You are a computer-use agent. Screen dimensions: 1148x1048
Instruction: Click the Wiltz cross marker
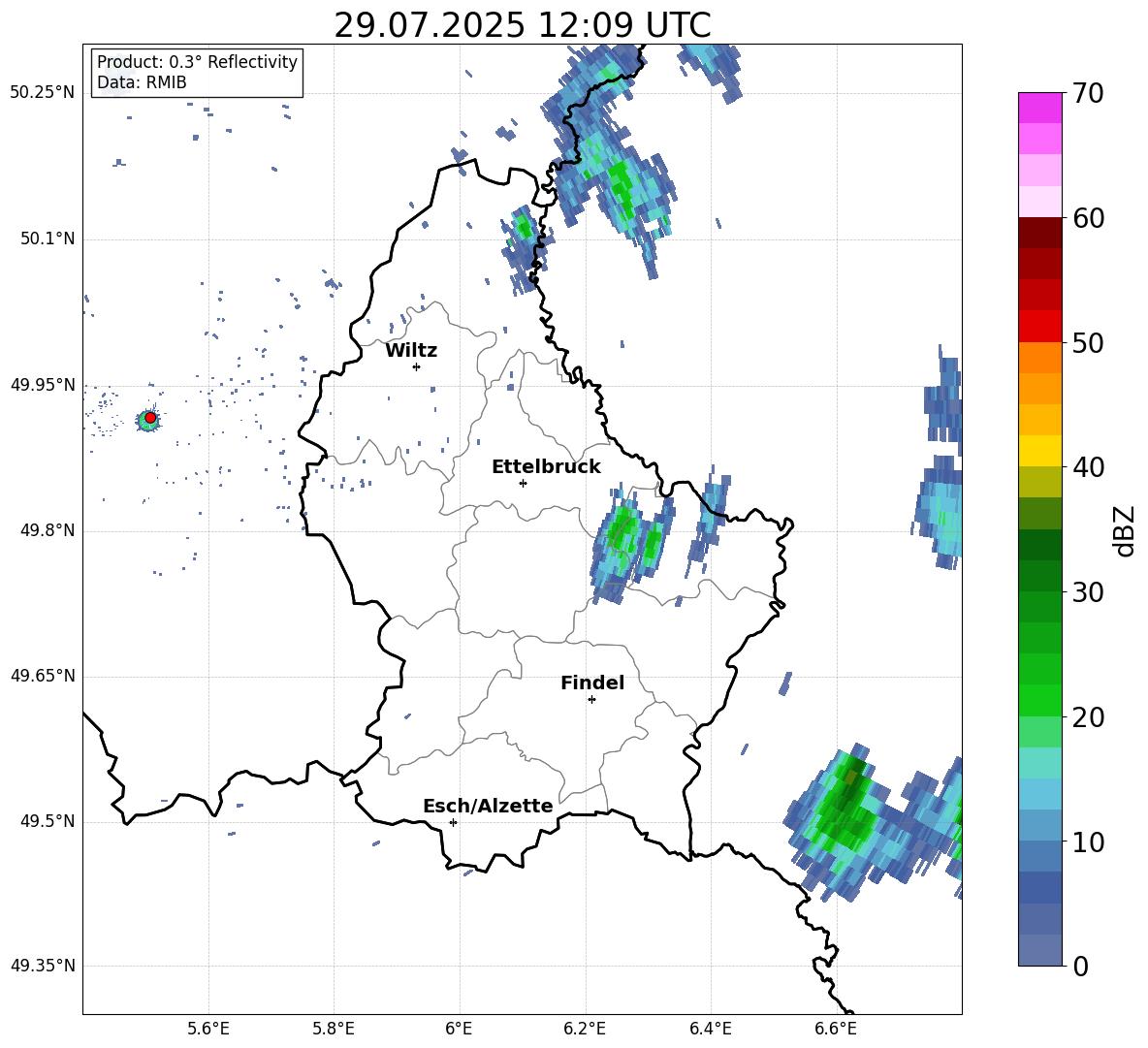click(x=417, y=366)
